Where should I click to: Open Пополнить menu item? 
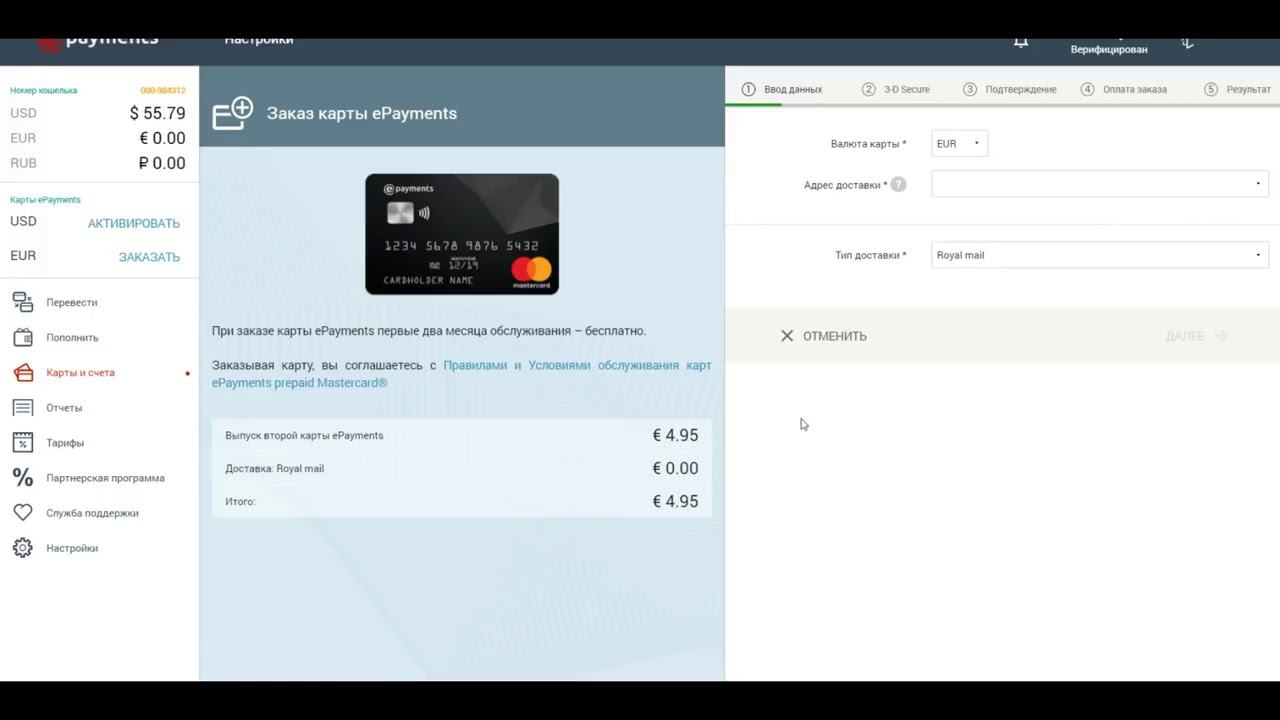72,337
